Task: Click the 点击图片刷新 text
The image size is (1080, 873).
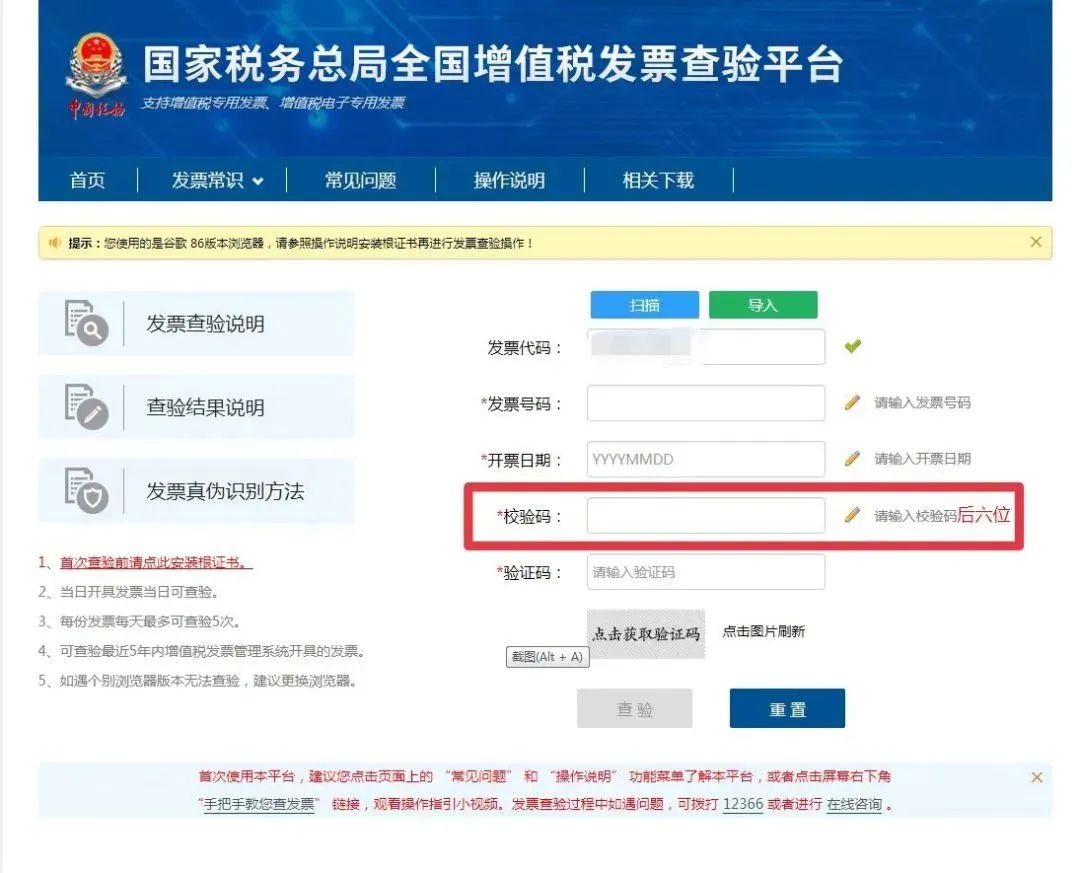Action: coord(763,631)
